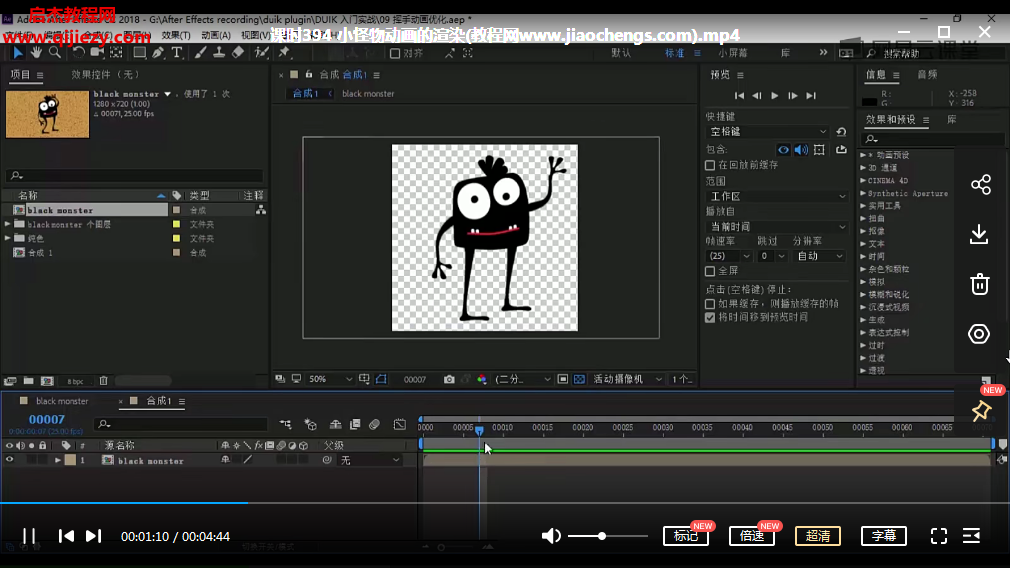Viewport: 1010px width, 568px height.
Task: Click the video player record circle icon
Action: coord(979,334)
